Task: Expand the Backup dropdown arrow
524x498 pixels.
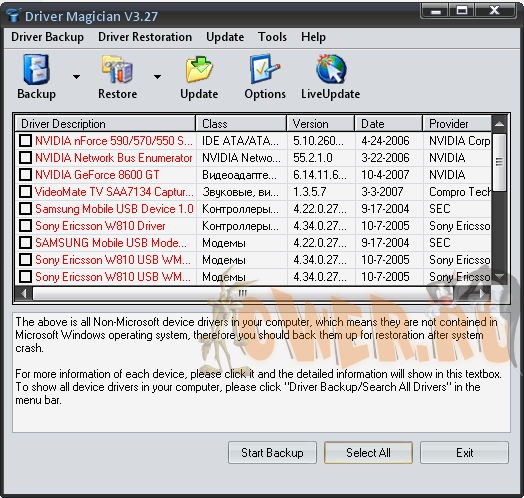Action: (77, 77)
